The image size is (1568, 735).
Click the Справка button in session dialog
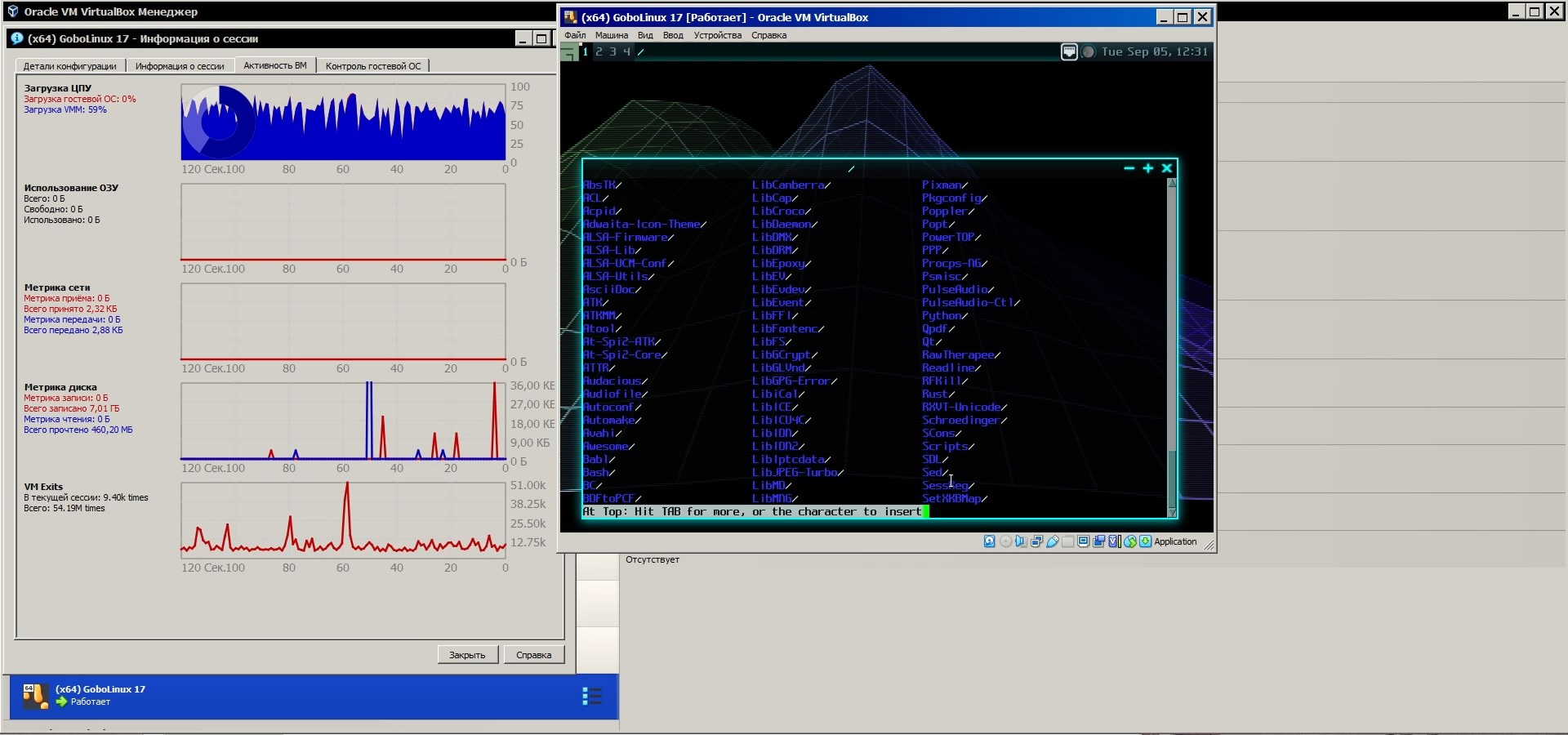(533, 655)
